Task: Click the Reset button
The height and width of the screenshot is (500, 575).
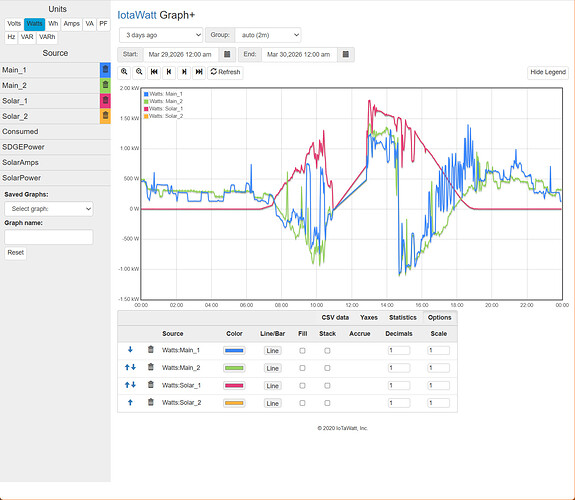Action: tap(15, 252)
